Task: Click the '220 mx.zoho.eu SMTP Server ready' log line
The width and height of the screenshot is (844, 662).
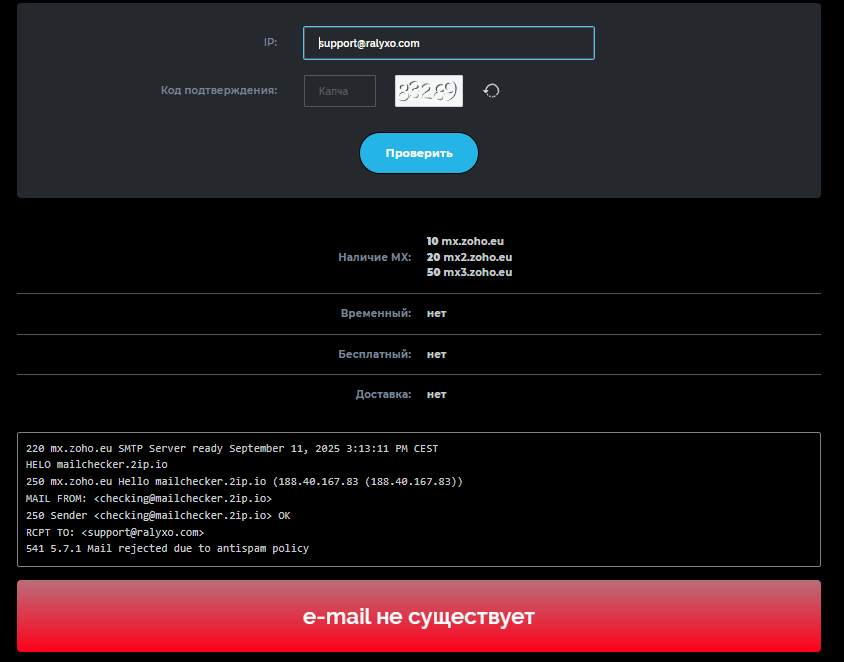Action: click(x=232, y=448)
